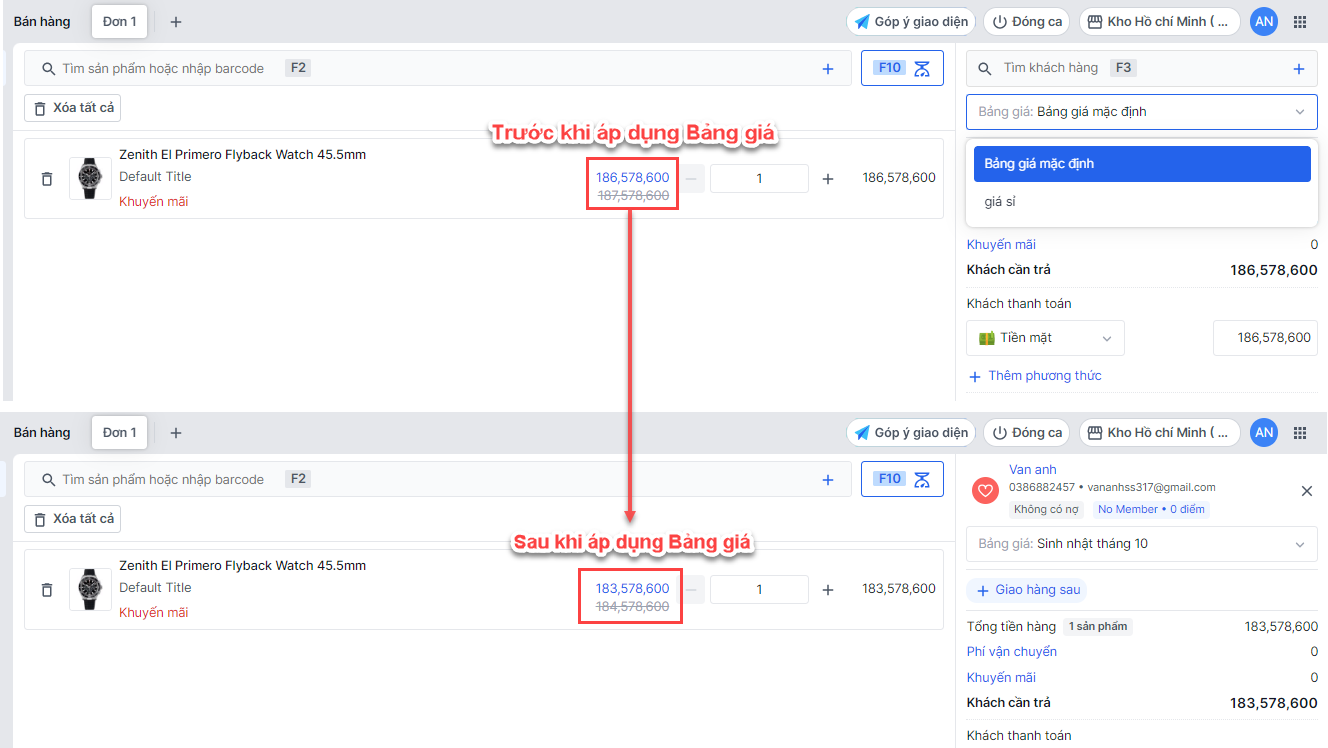Click the Giao hàng sau button
The height and width of the screenshot is (748, 1328).
tap(1027, 590)
